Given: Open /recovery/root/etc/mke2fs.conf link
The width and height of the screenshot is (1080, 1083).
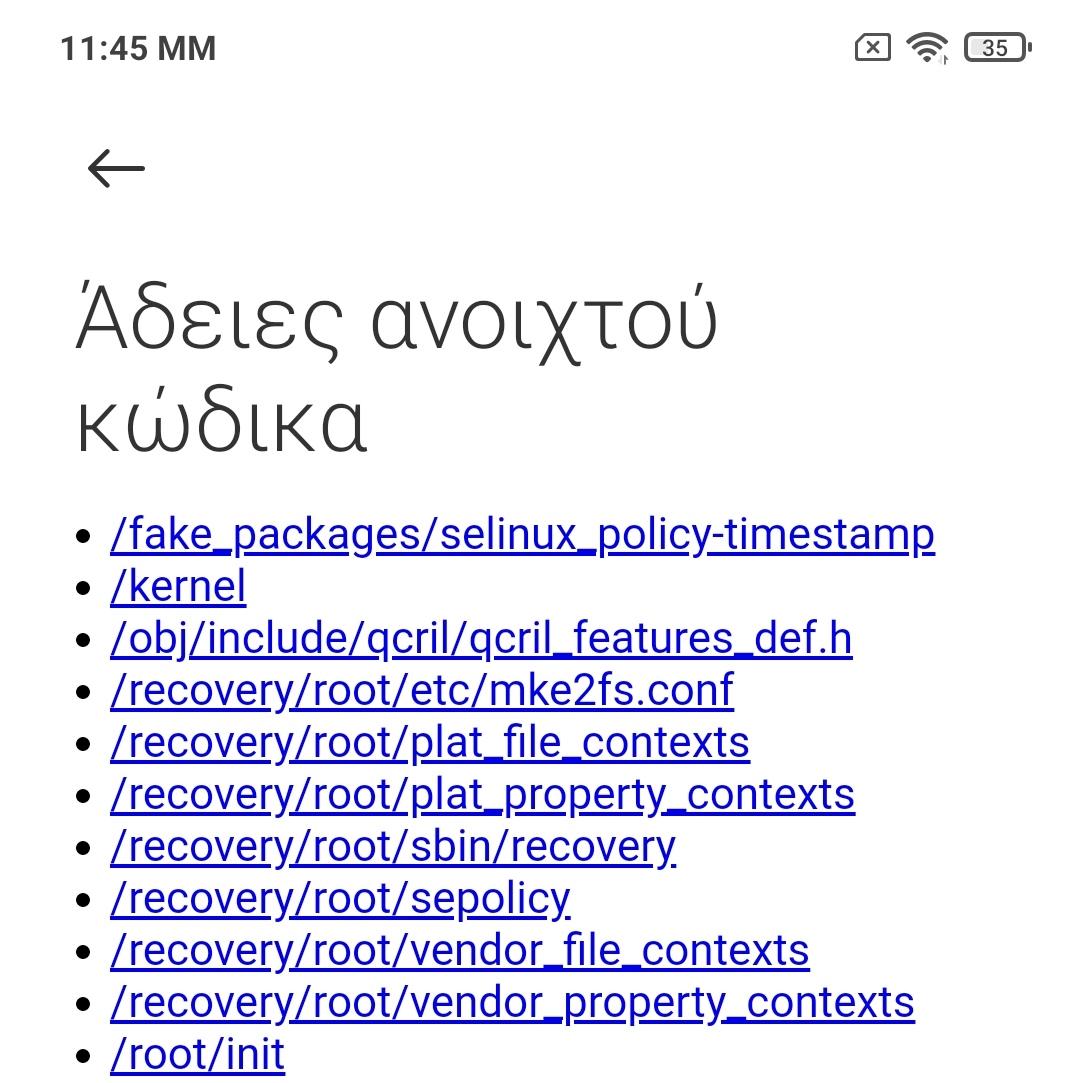Looking at the screenshot, I should pyautogui.click(x=422, y=691).
